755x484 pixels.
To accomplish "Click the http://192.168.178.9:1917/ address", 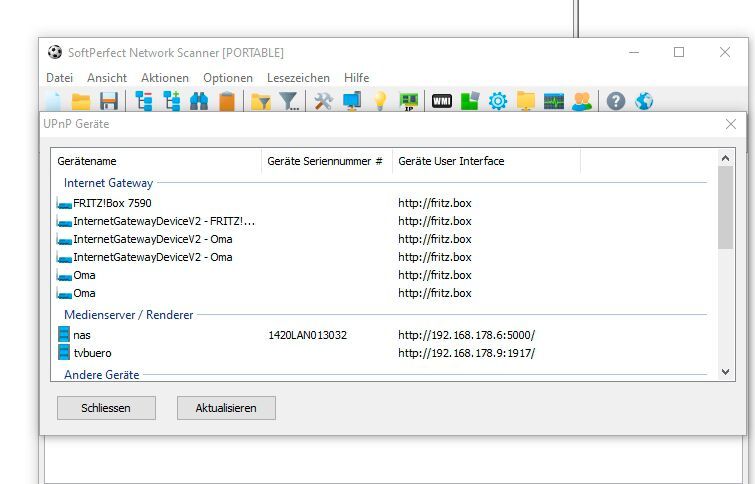I will [x=467, y=353].
